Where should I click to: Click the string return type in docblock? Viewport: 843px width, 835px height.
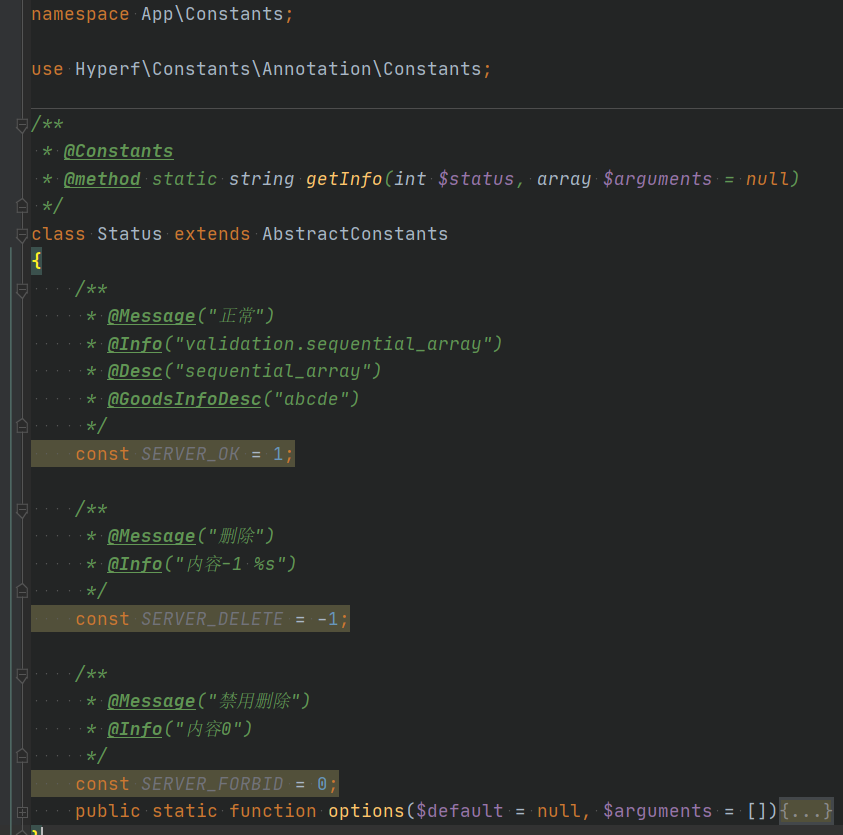coord(261,179)
